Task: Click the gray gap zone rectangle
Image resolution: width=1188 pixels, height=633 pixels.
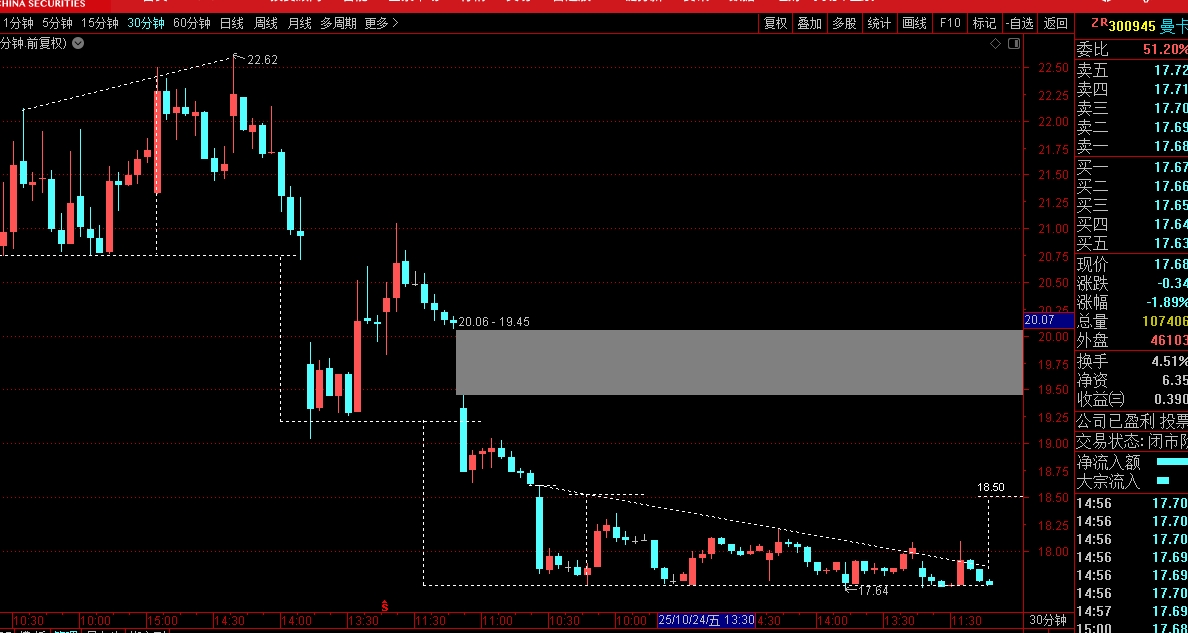Action: (x=739, y=362)
